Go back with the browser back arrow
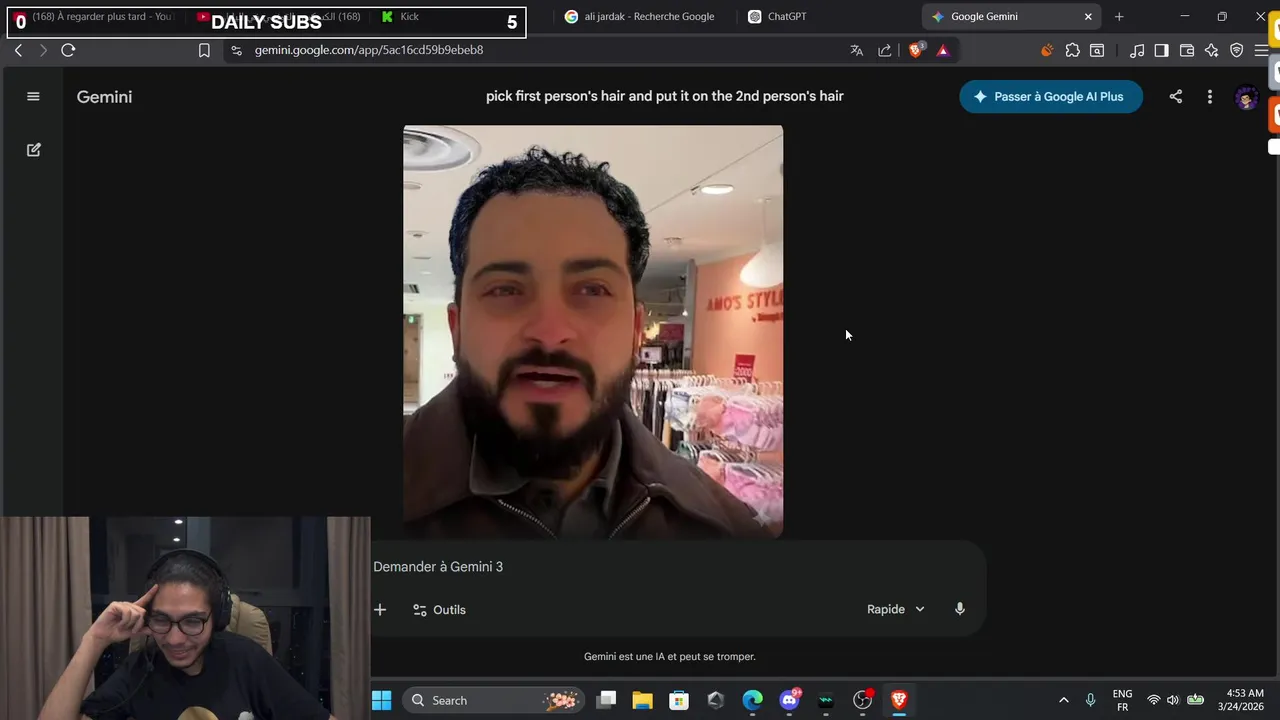 tap(18, 50)
